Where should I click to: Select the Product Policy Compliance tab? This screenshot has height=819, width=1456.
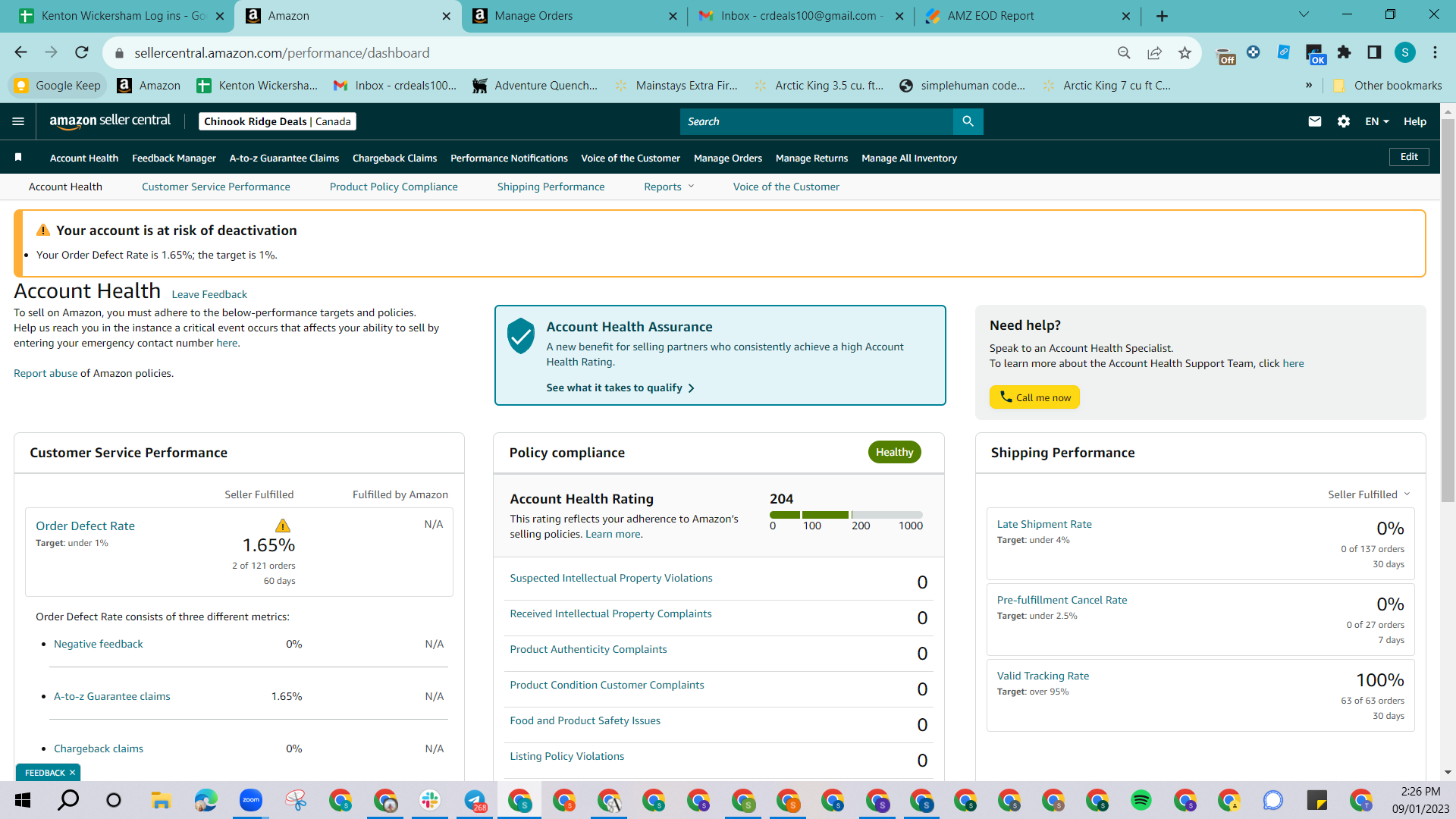tap(394, 187)
